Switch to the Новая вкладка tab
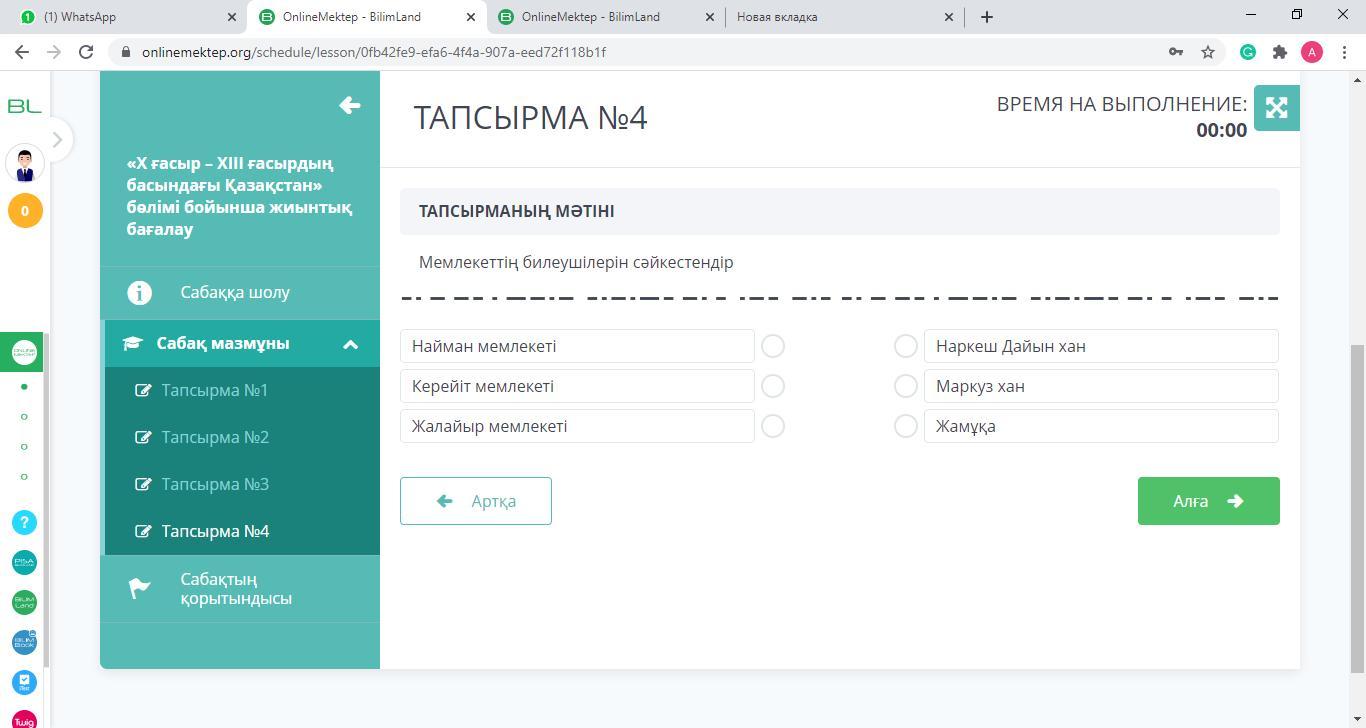This screenshot has width=1366, height=728. coord(844,17)
